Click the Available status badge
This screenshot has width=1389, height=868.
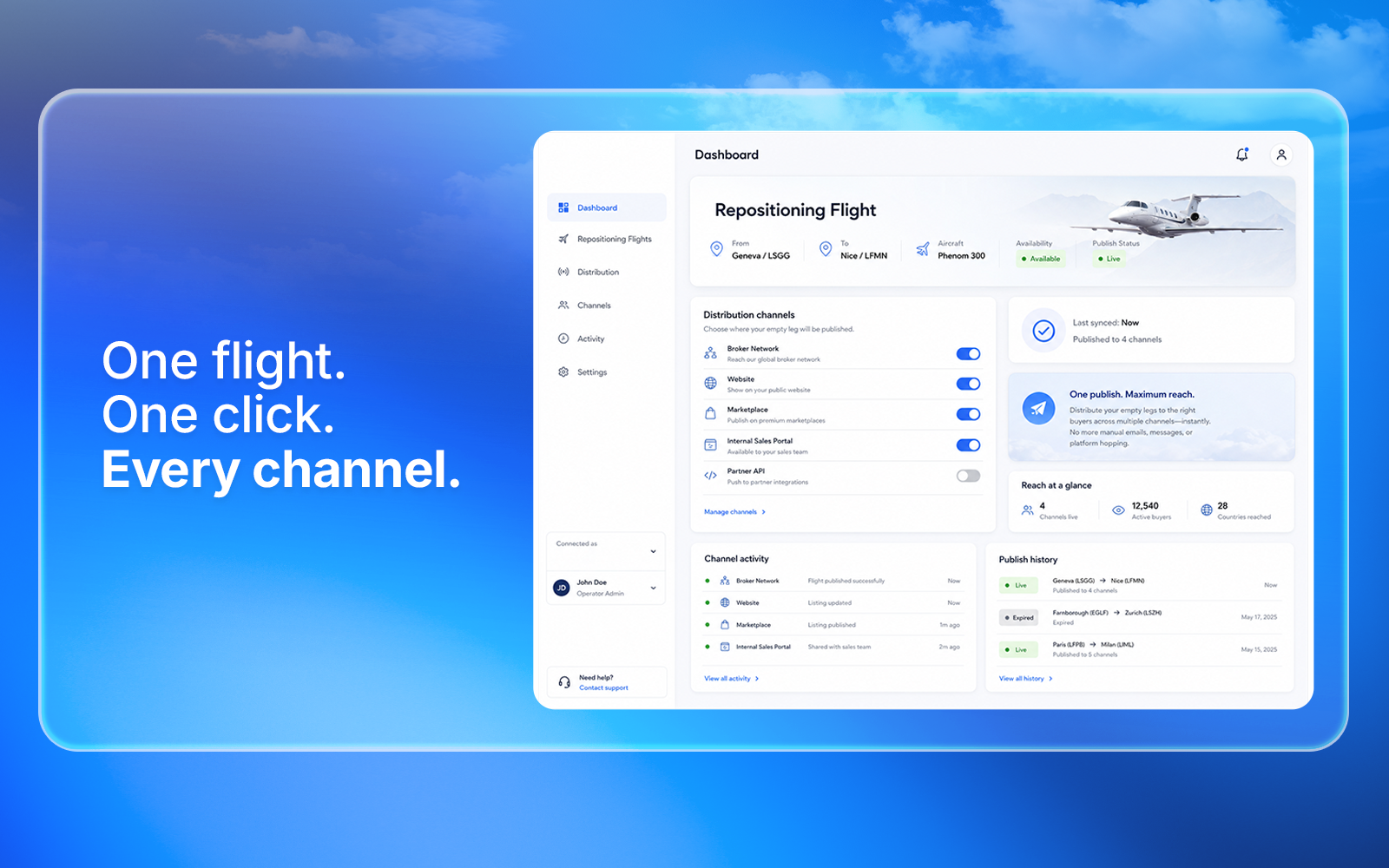[1041, 259]
